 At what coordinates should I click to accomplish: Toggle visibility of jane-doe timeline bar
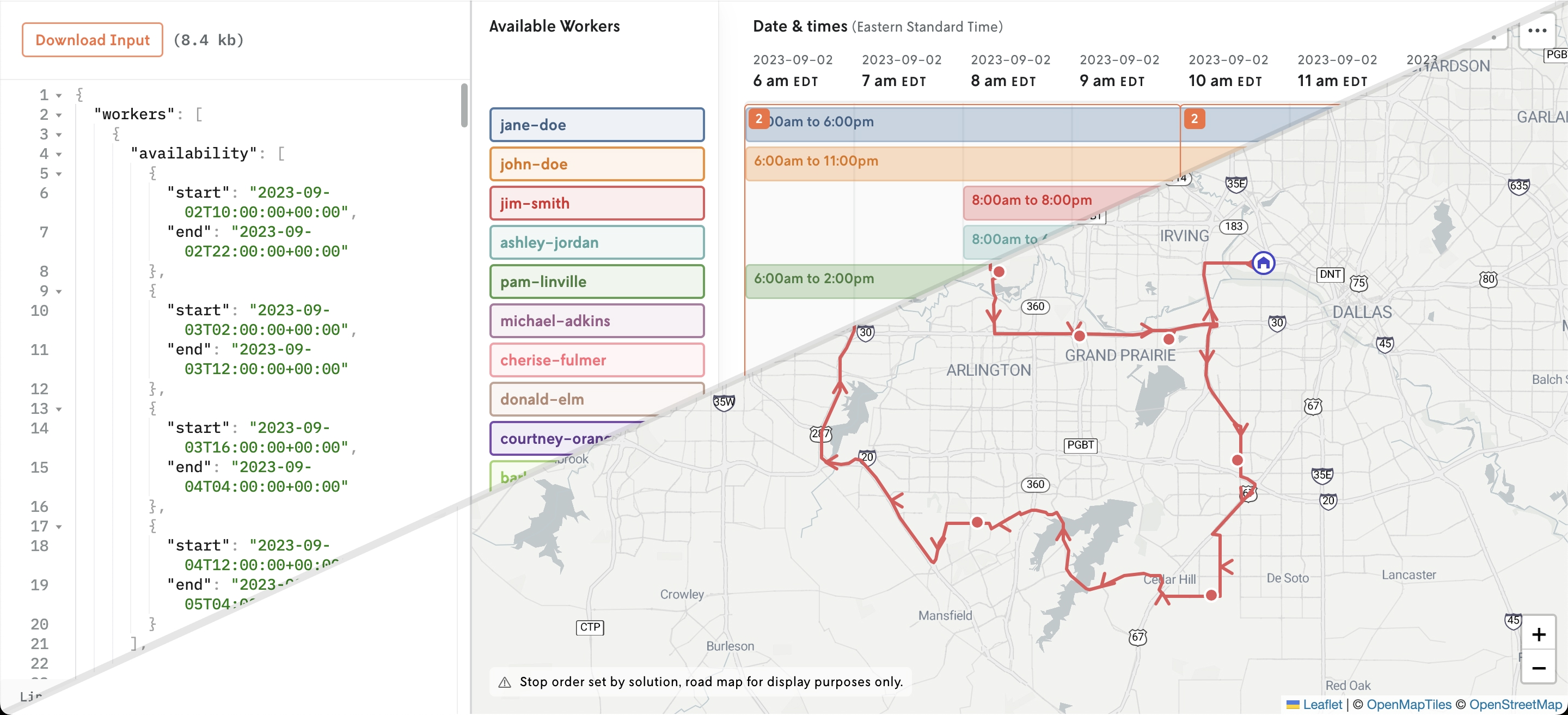[x=597, y=124]
